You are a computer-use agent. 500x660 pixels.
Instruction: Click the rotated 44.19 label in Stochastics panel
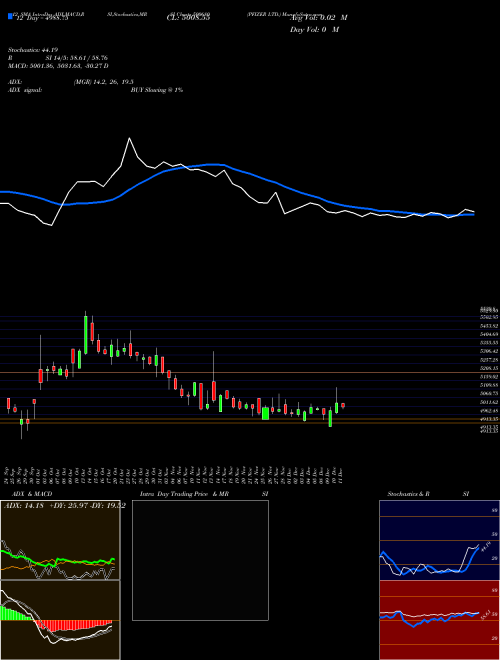484,547
